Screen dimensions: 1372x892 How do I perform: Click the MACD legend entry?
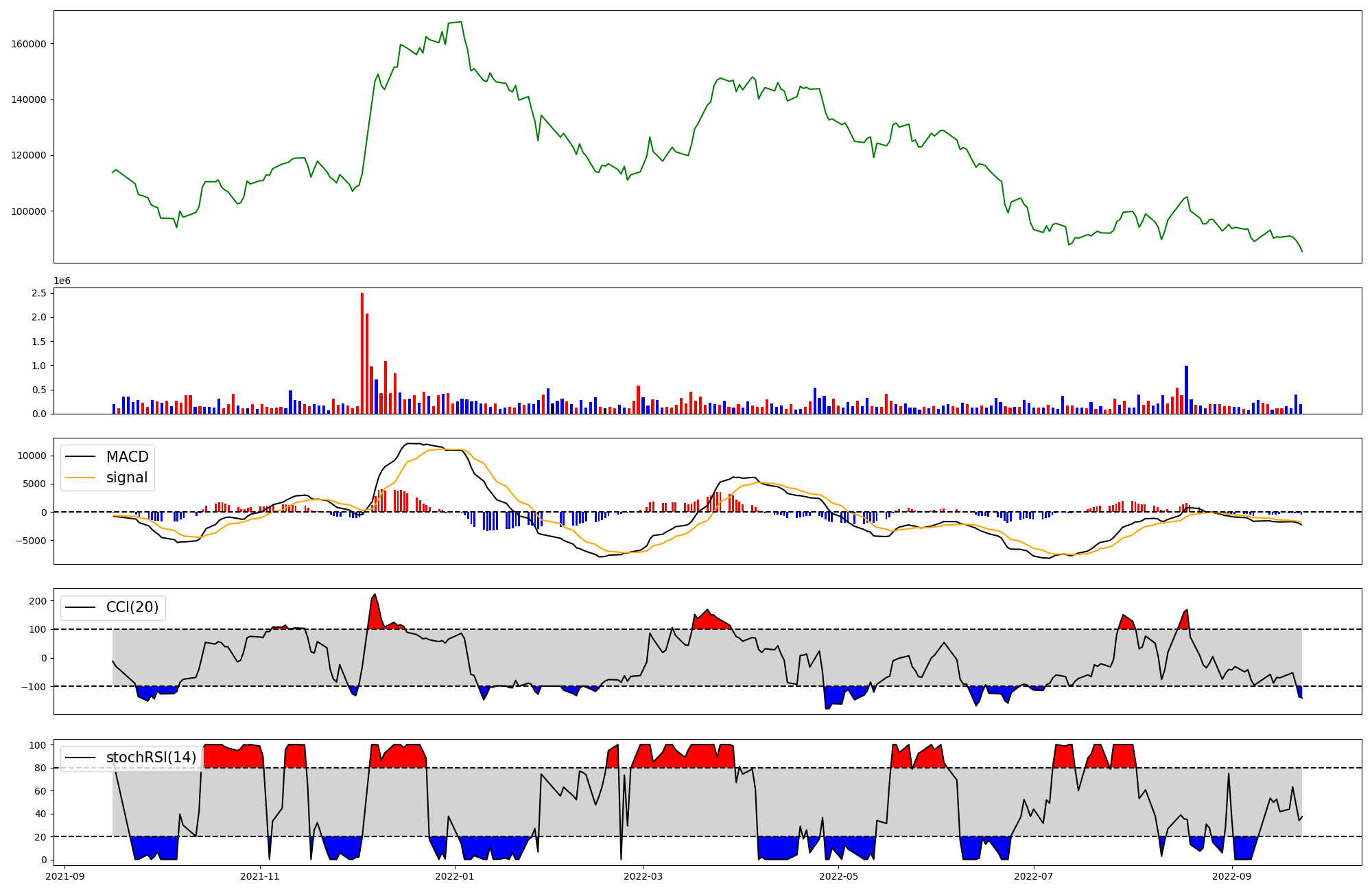pos(108,457)
